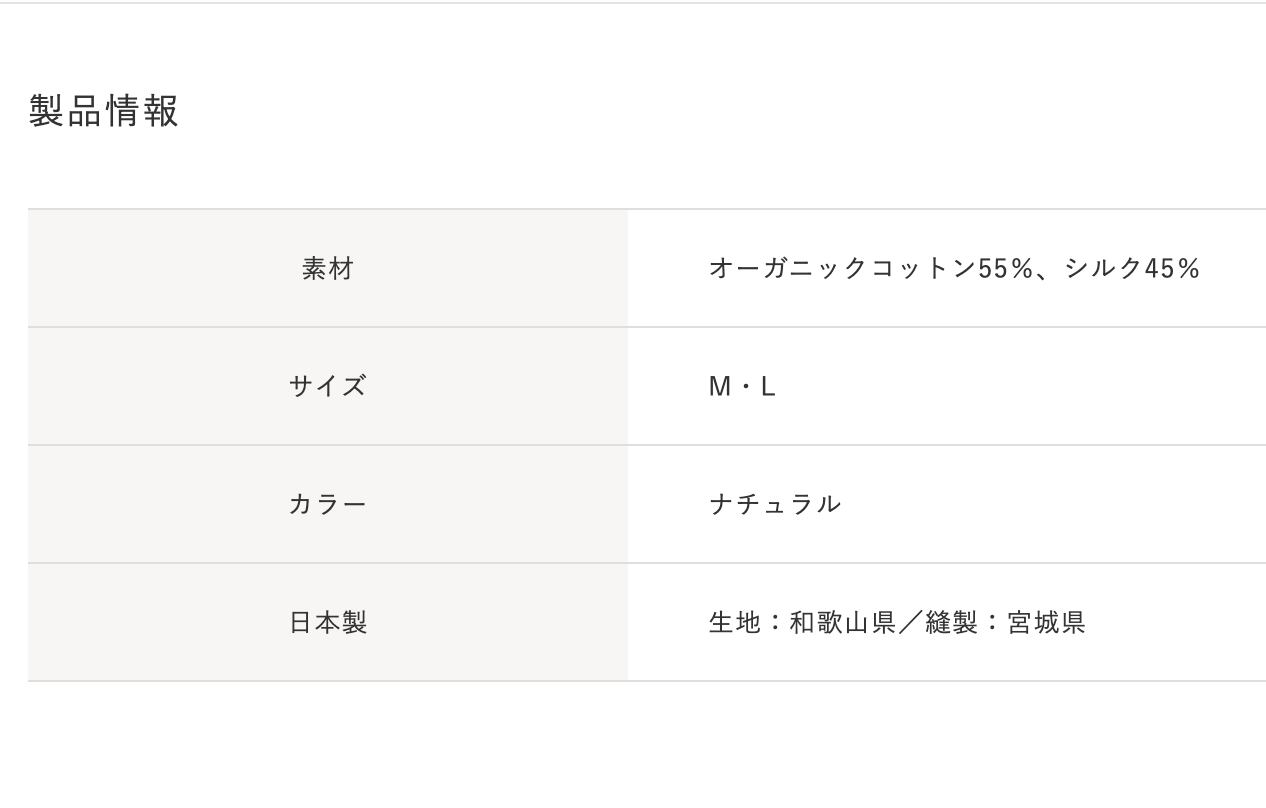1266x808 pixels.
Task: Select the 宮城県 prefecture text
Action: pos(1046,622)
